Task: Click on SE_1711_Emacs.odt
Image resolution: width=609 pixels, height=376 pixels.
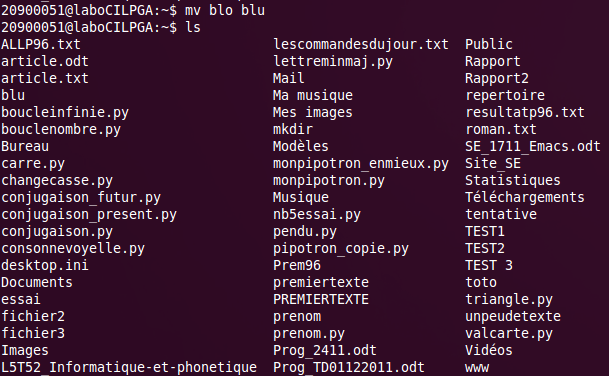Action: click(533, 146)
